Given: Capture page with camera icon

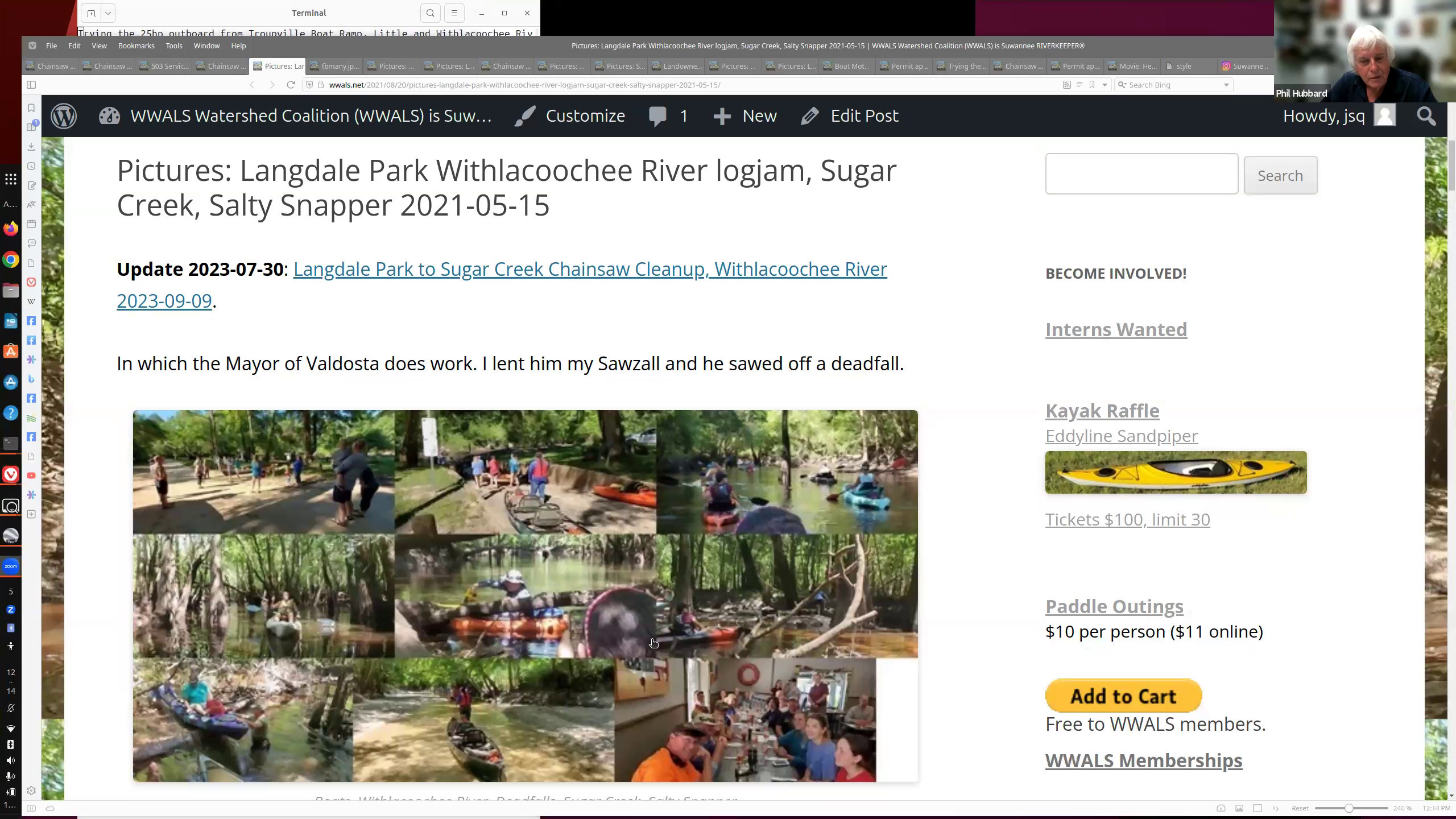Looking at the screenshot, I should (x=1221, y=808).
